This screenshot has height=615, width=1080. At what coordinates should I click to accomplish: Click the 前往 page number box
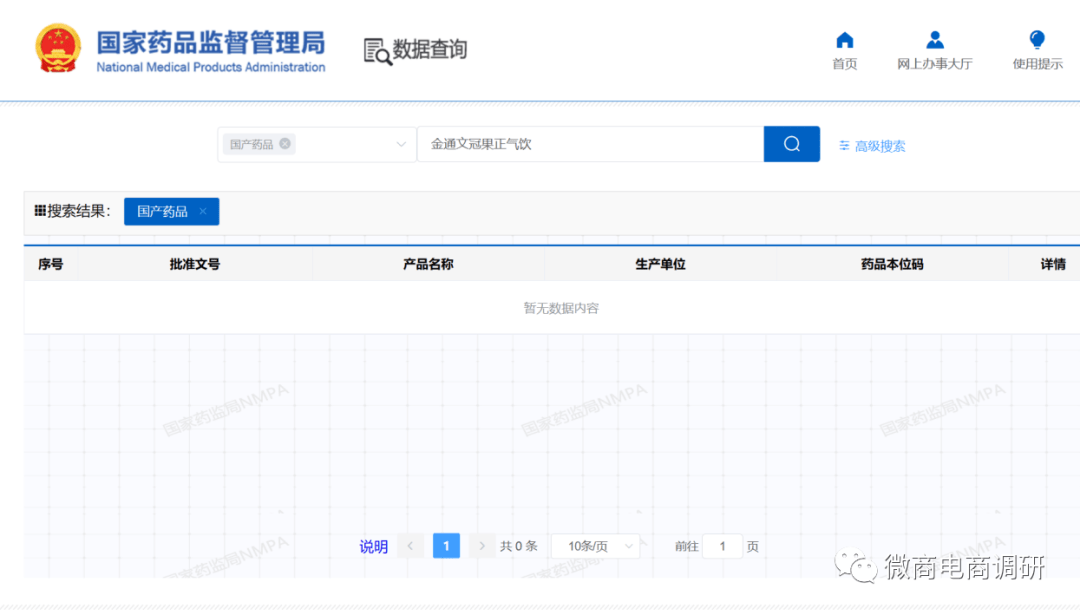pyautogui.click(x=721, y=545)
